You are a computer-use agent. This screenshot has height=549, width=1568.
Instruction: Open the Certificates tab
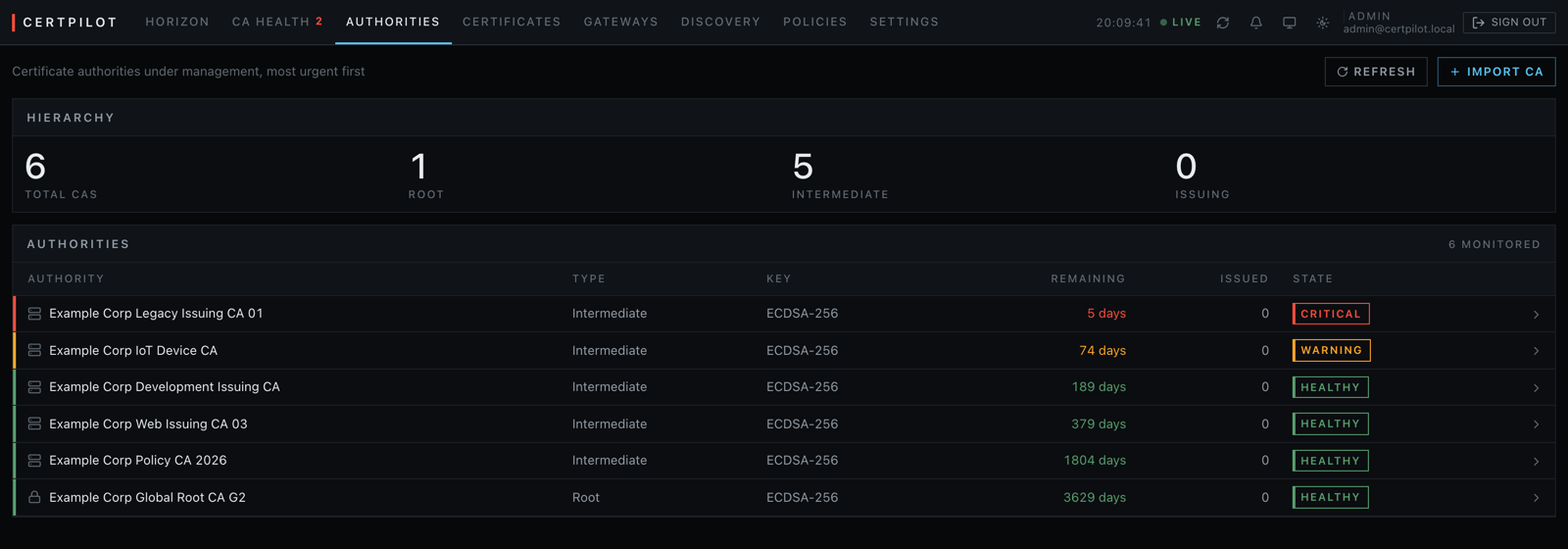click(512, 22)
